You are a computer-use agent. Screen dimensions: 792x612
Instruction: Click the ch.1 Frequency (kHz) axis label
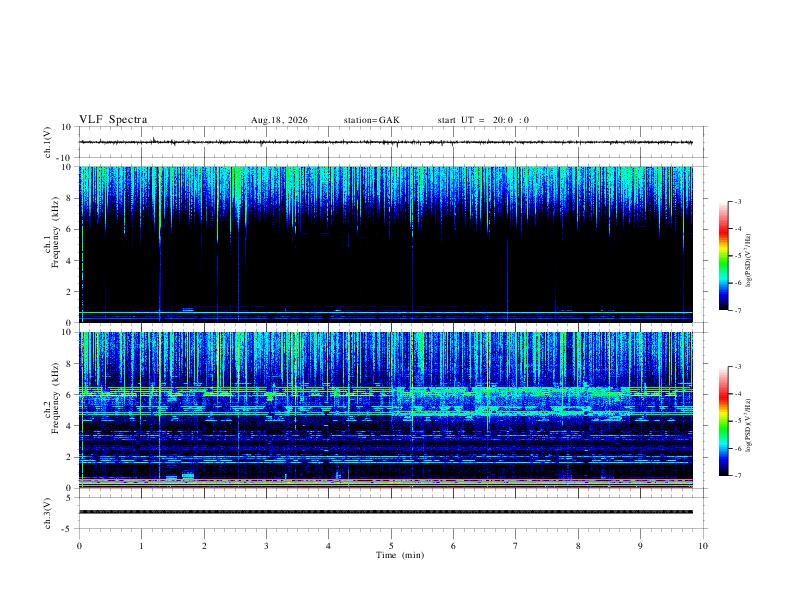[52, 244]
